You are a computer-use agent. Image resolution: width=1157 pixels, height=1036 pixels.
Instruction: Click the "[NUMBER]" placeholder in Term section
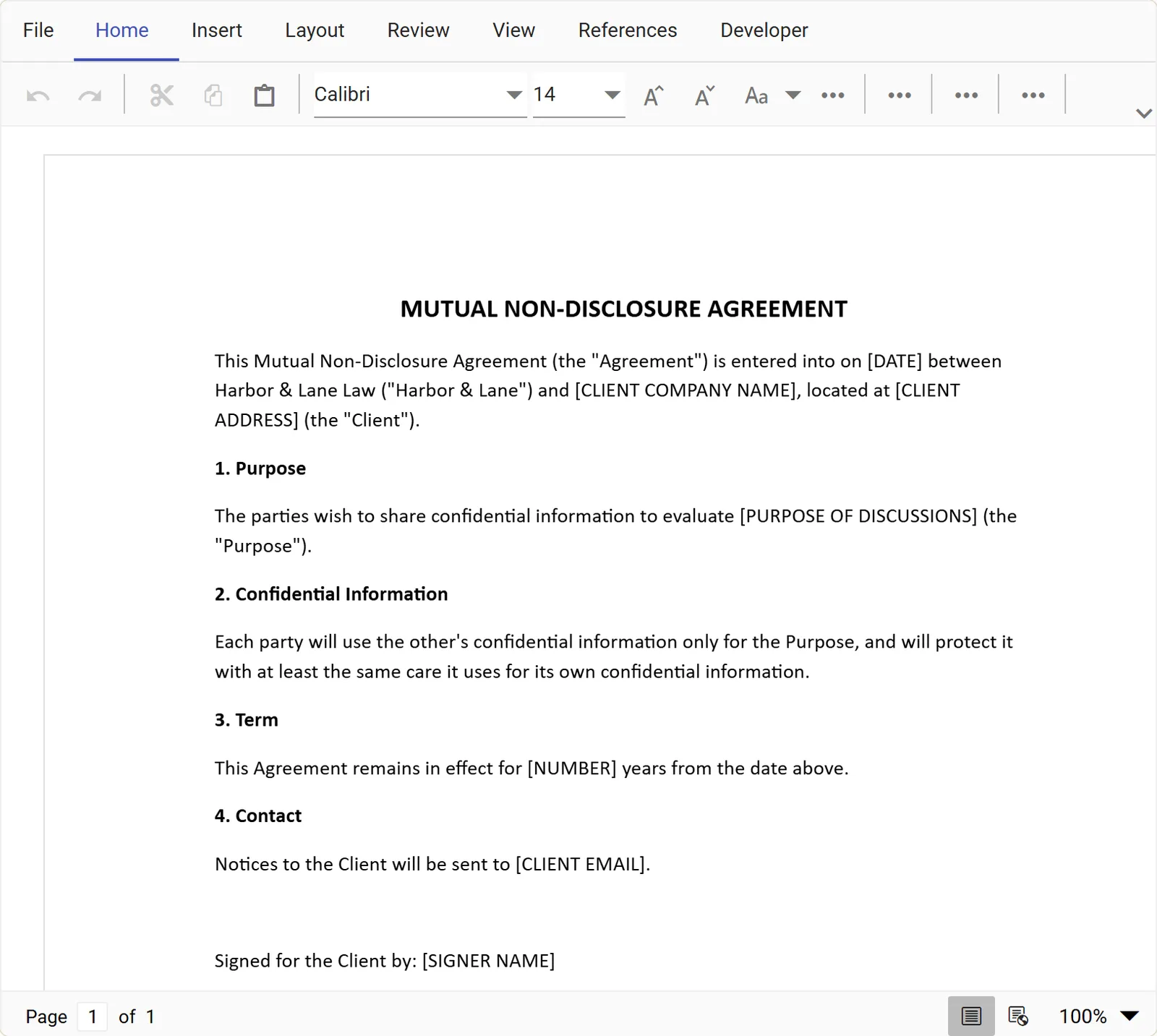coord(572,769)
